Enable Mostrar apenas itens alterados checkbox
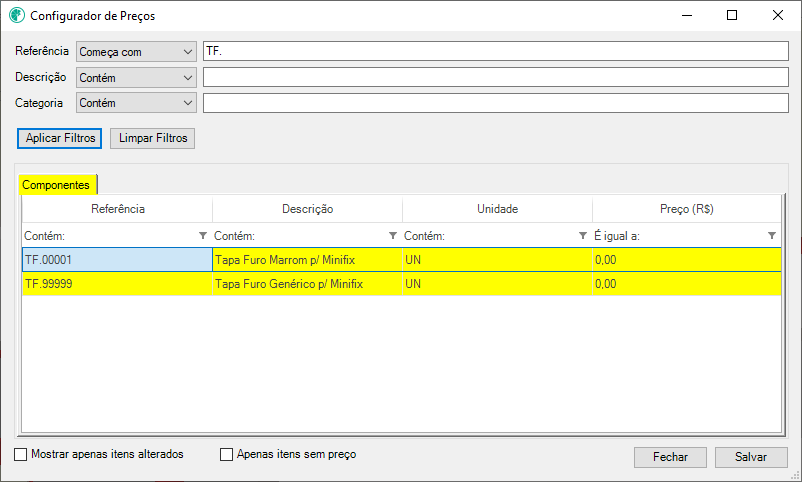Viewport: 802px width, 482px height. (20, 454)
